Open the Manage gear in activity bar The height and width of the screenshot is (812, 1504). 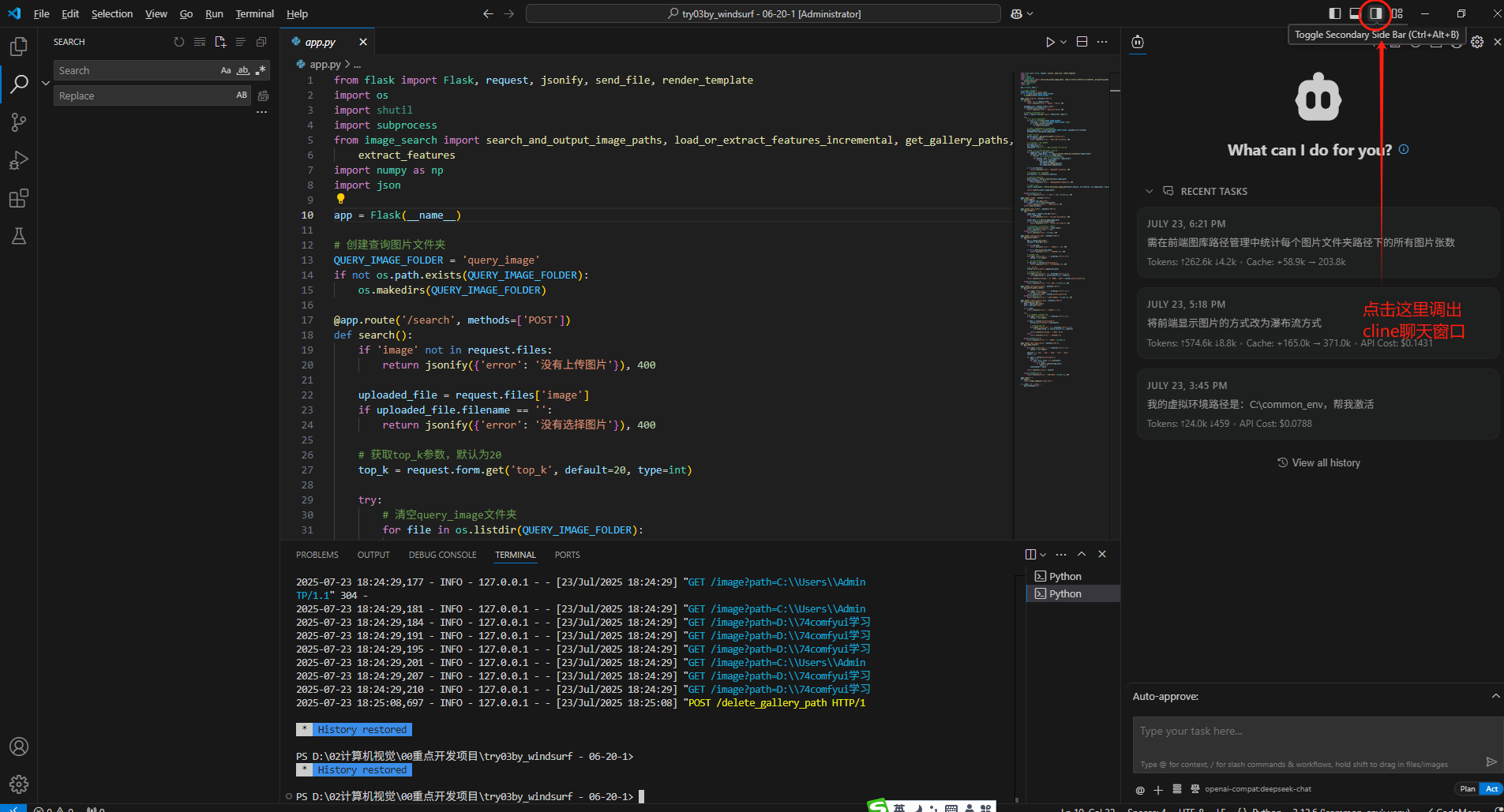(x=19, y=784)
